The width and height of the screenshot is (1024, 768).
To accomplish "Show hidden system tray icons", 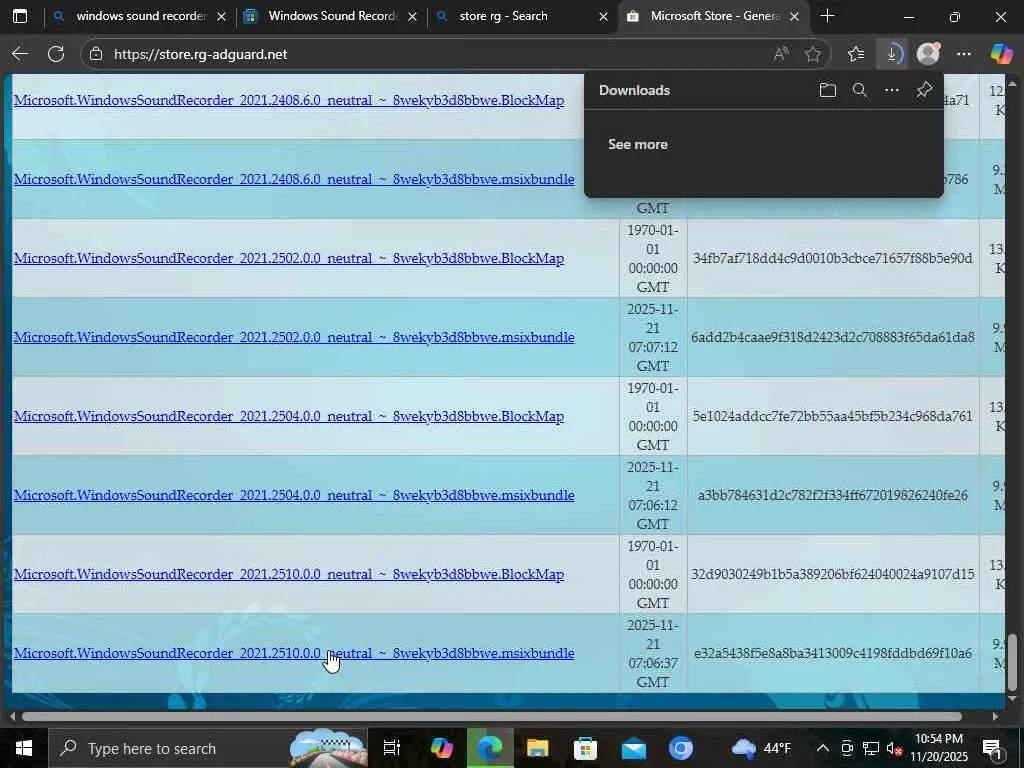I will 823,748.
